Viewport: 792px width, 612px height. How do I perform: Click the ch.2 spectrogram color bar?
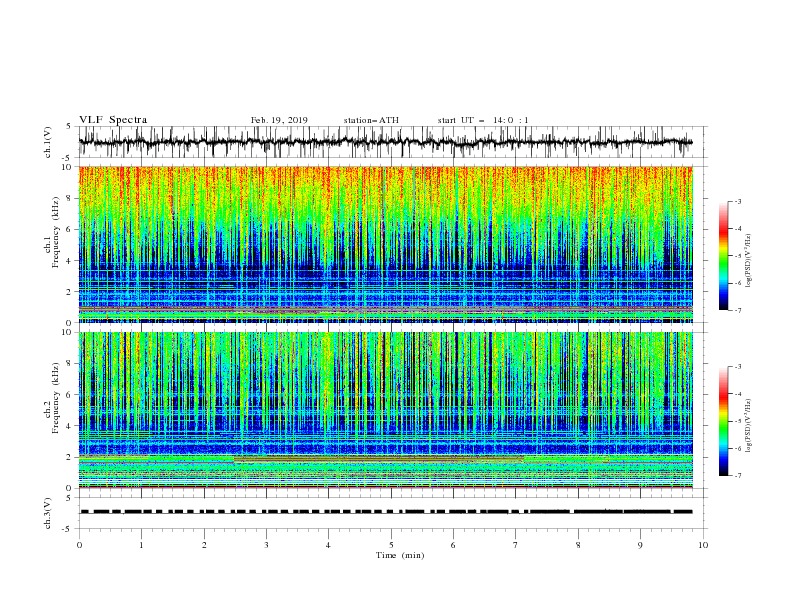[723, 421]
